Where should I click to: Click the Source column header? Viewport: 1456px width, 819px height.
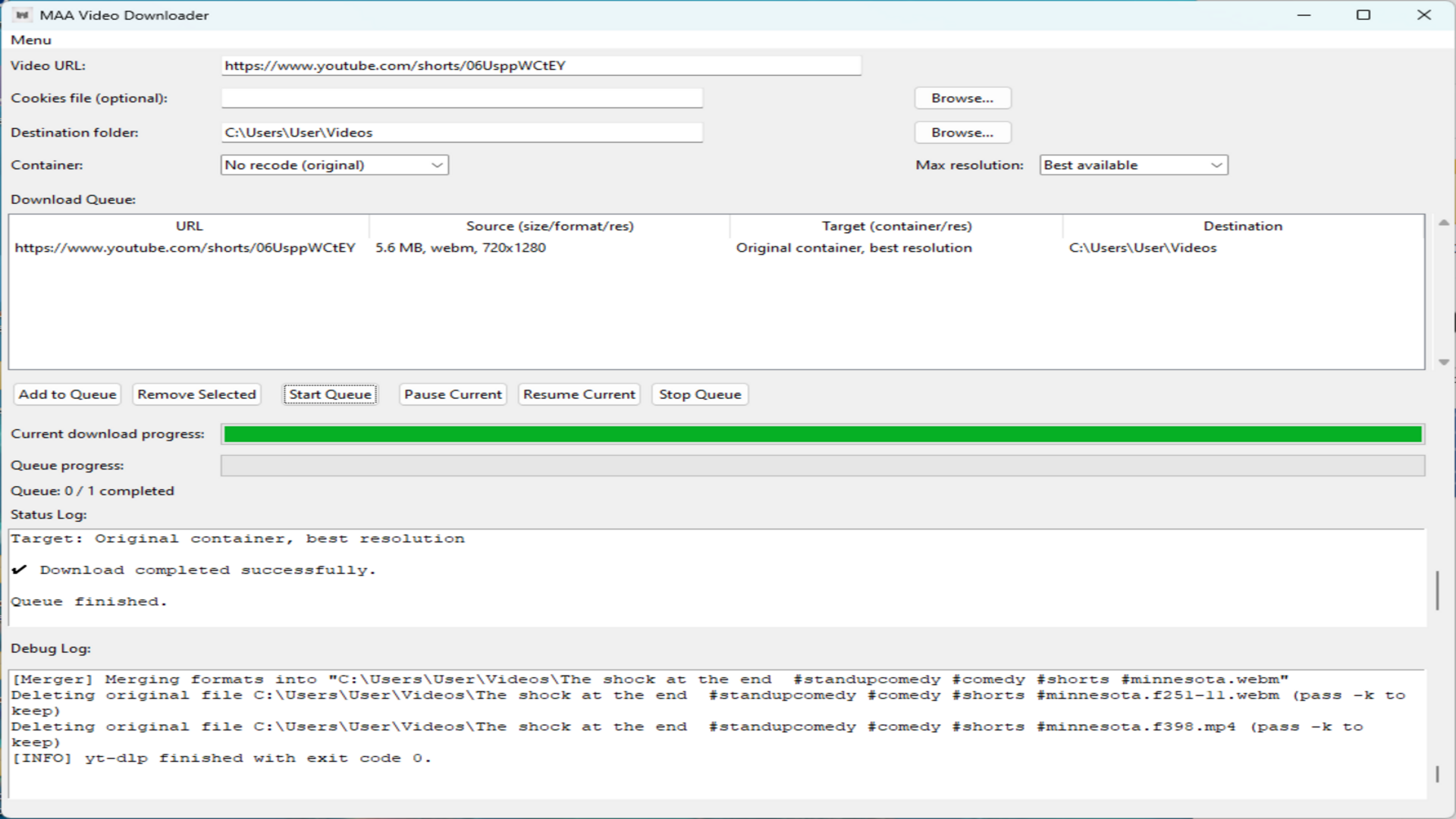(x=550, y=225)
